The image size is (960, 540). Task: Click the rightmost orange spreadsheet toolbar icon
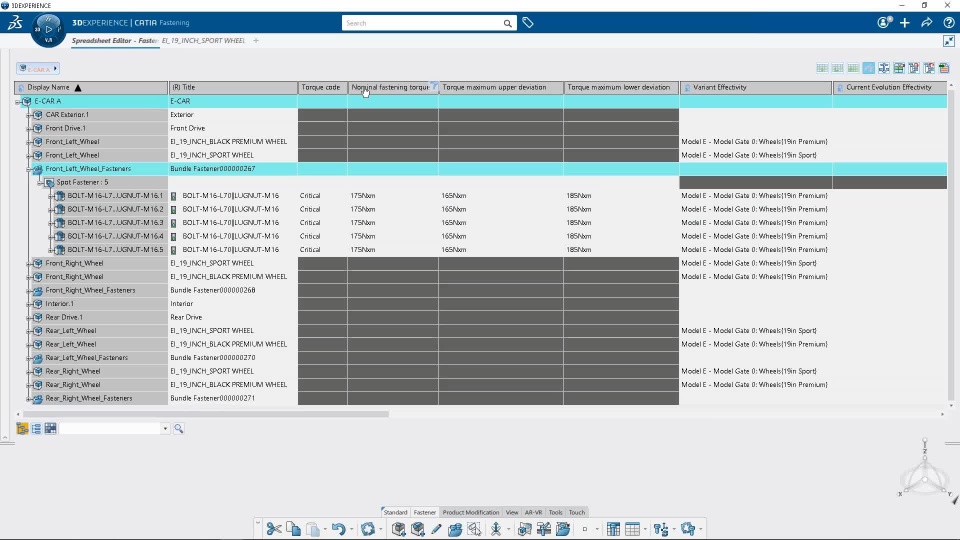tap(944, 68)
